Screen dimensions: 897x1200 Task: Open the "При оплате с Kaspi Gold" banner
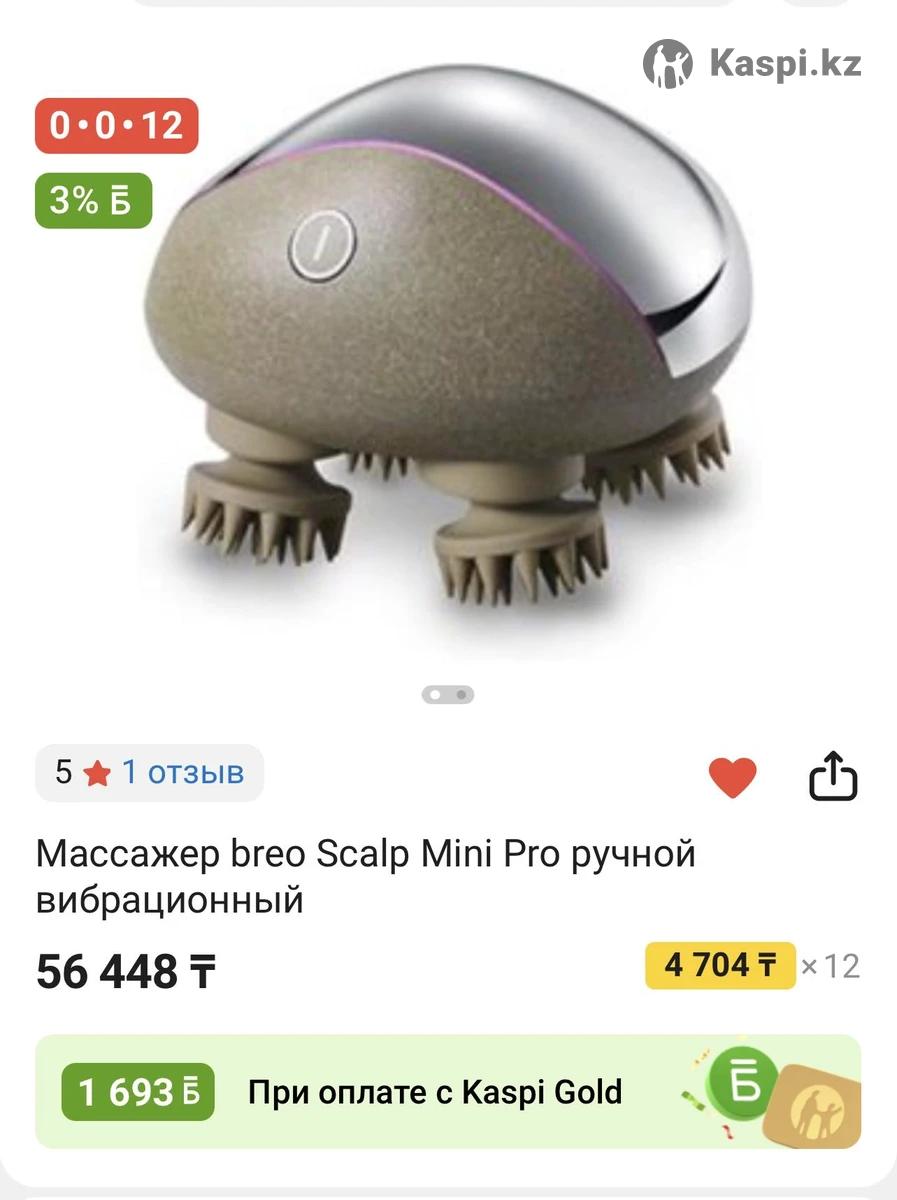click(x=448, y=1092)
